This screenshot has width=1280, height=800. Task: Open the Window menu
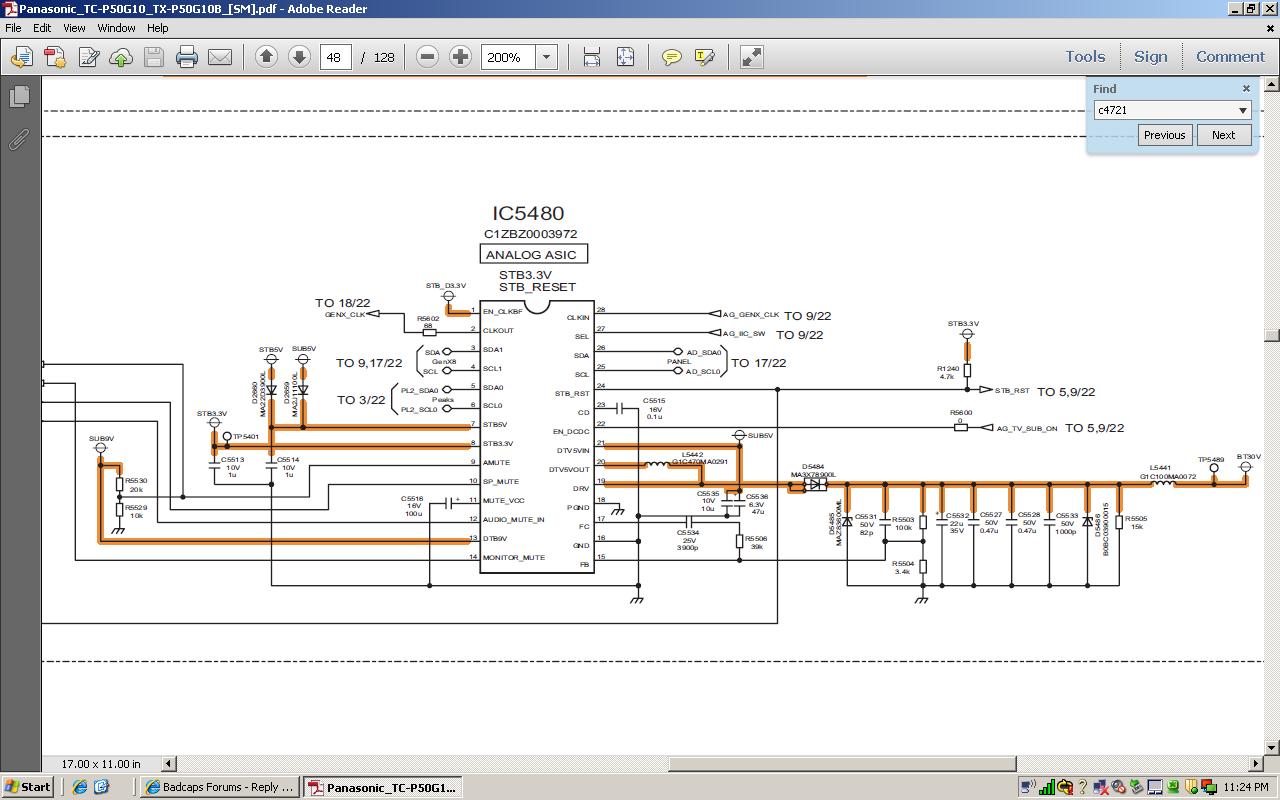116,28
